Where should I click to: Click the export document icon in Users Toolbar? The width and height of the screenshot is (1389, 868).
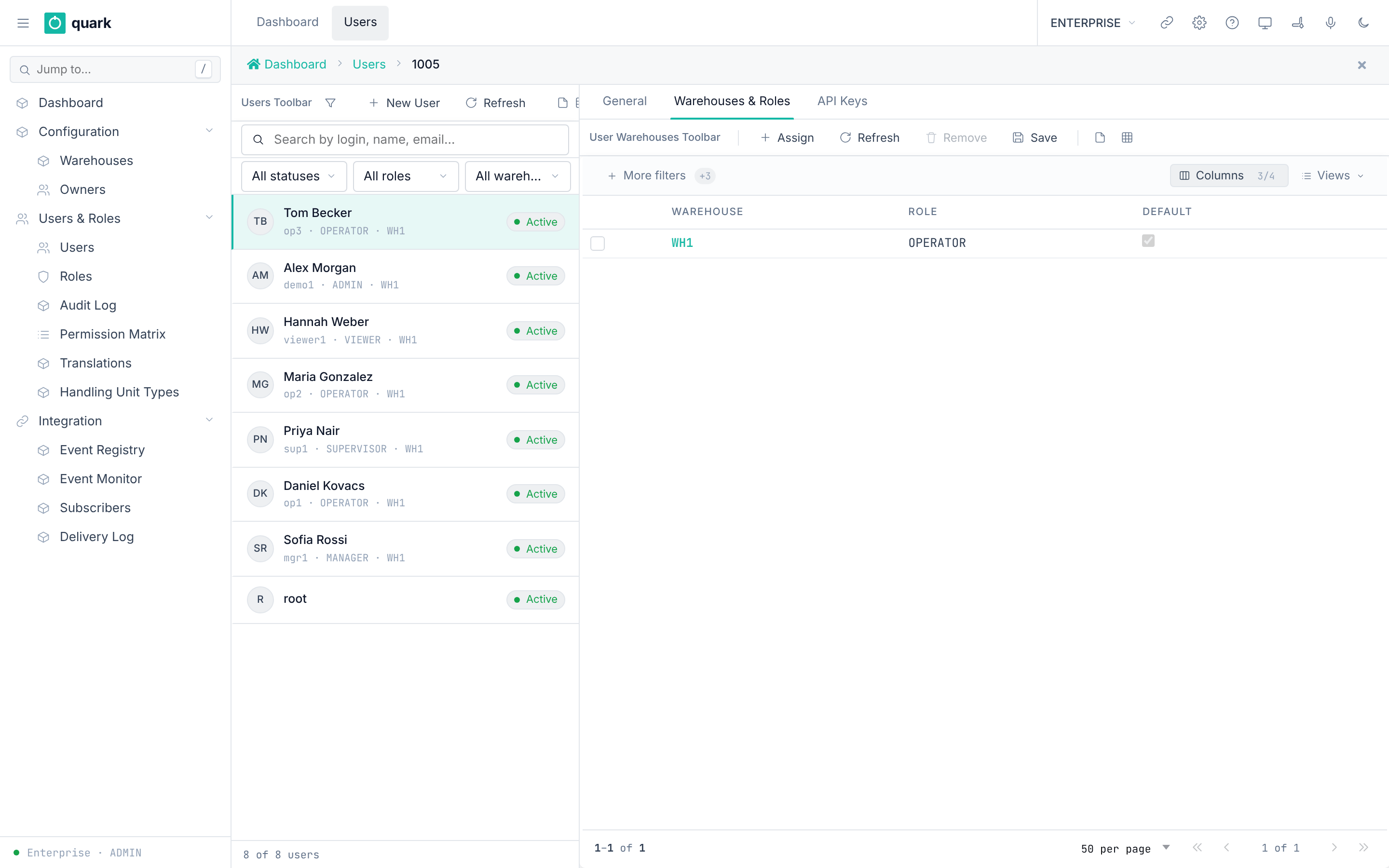(x=562, y=103)
